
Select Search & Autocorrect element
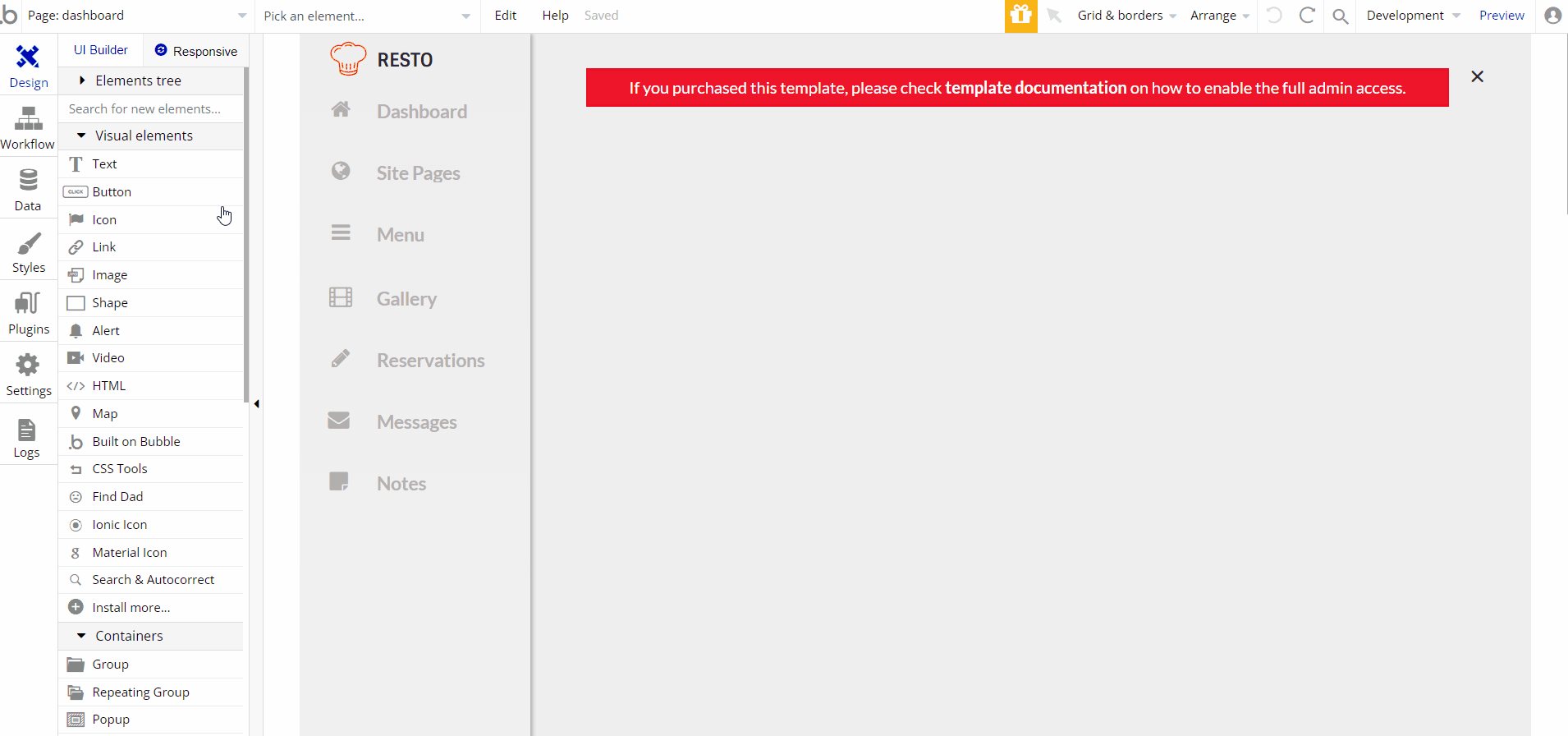point(151,580)
